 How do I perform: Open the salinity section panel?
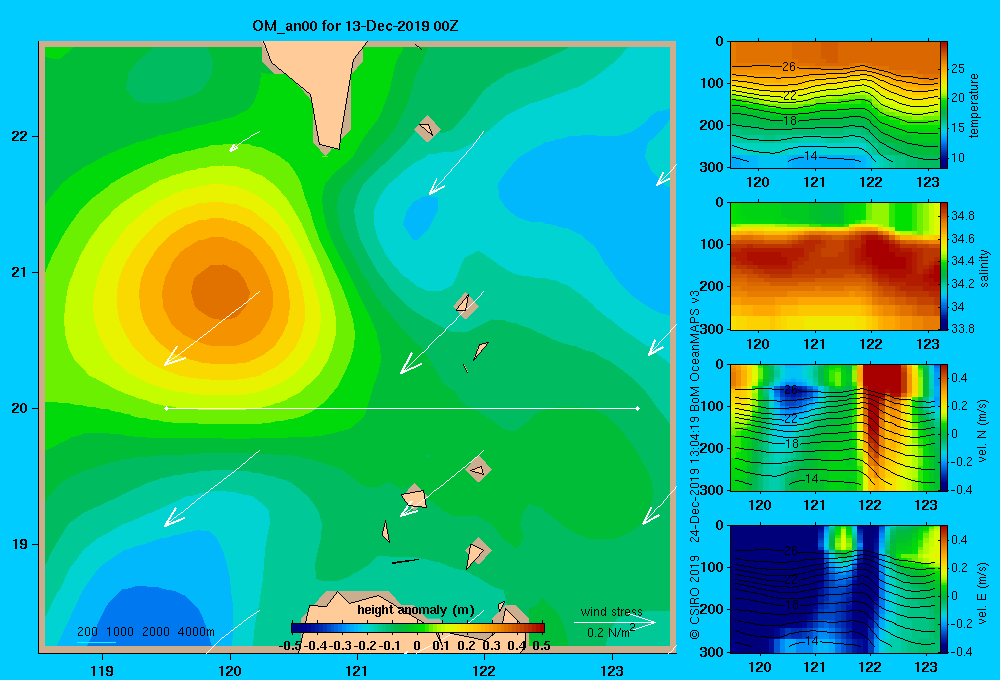pos(834,266)
